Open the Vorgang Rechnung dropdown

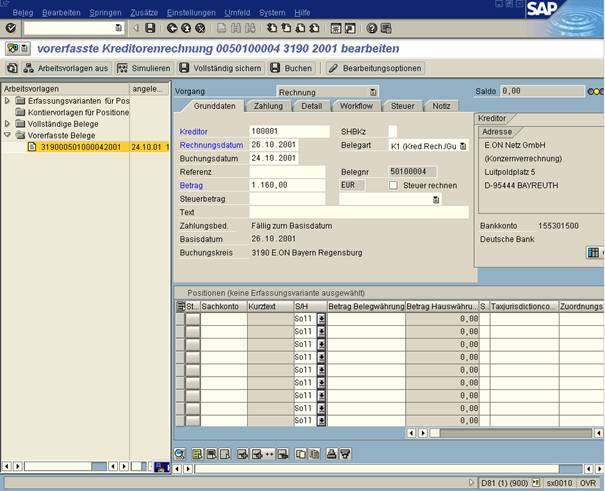pyautogui.click(x=373, y=92)
